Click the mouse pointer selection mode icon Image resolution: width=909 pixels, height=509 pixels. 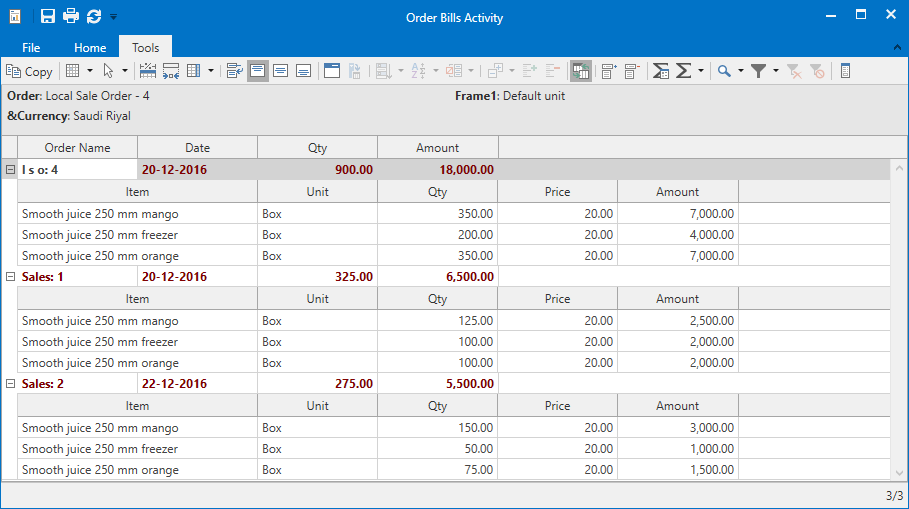point(108,71)
